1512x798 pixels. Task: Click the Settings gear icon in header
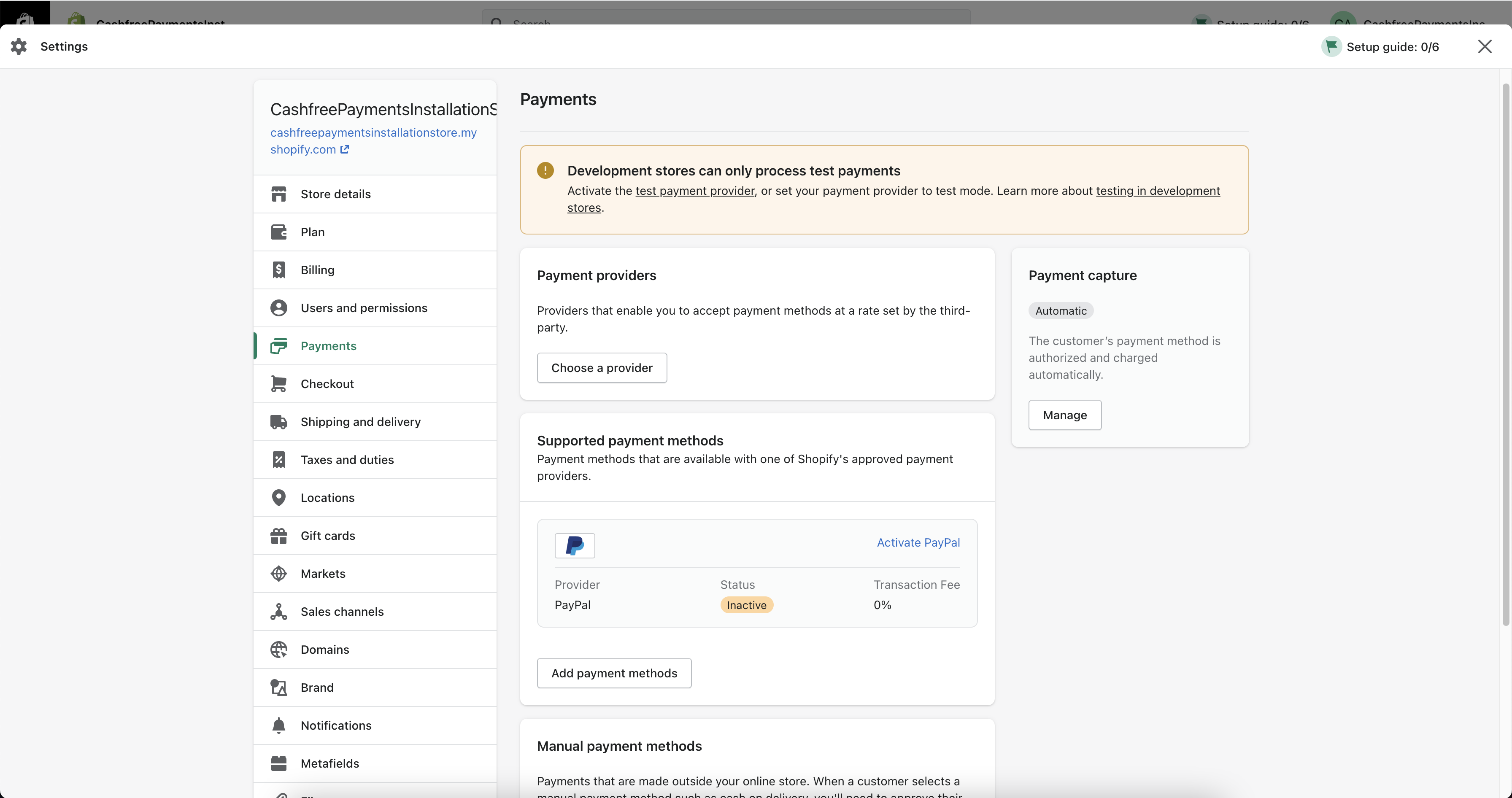coord(19,46)
